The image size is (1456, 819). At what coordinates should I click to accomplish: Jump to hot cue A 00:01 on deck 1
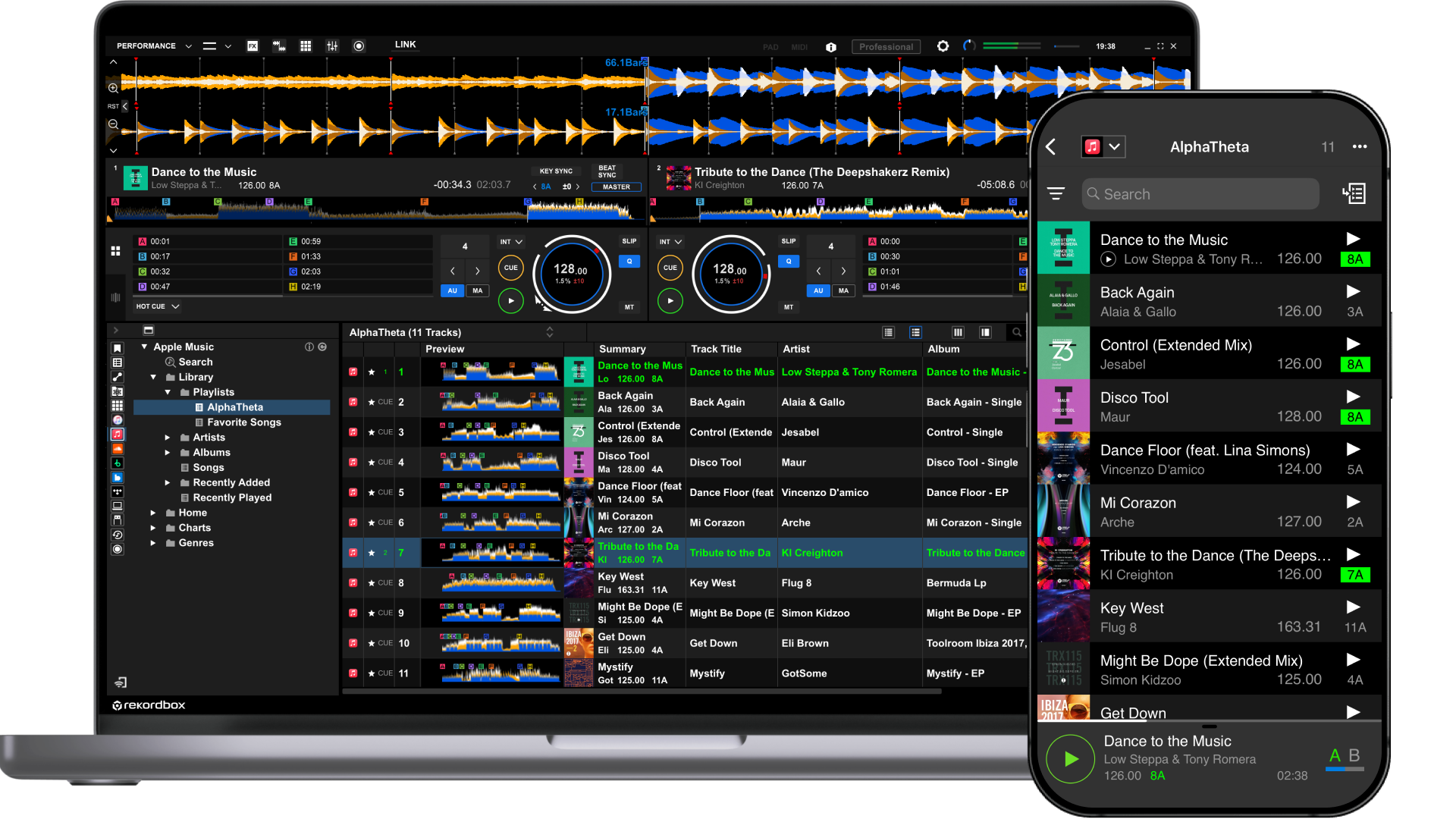[x=208, y=242]
